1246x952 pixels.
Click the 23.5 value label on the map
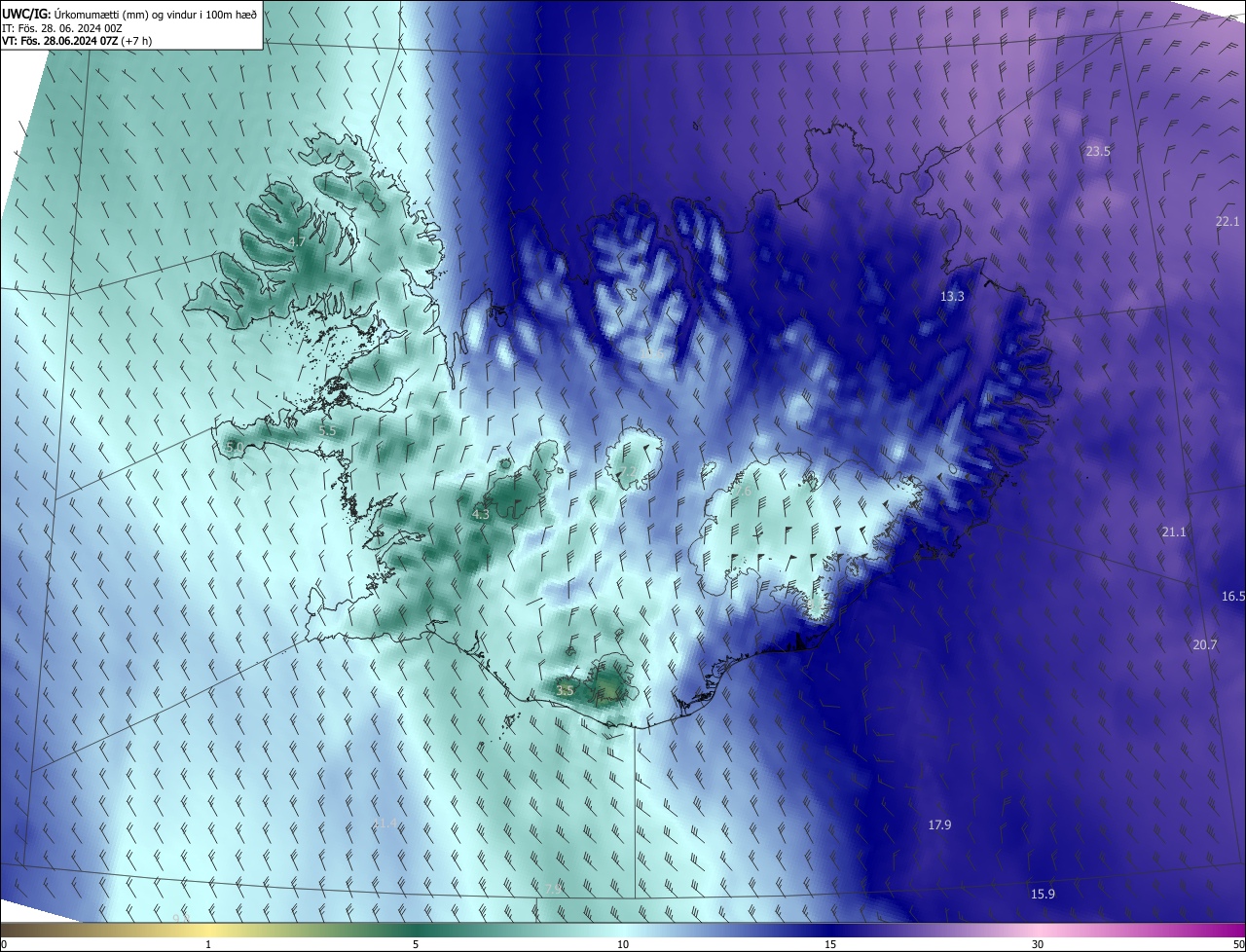click(x=1098, y=151)
